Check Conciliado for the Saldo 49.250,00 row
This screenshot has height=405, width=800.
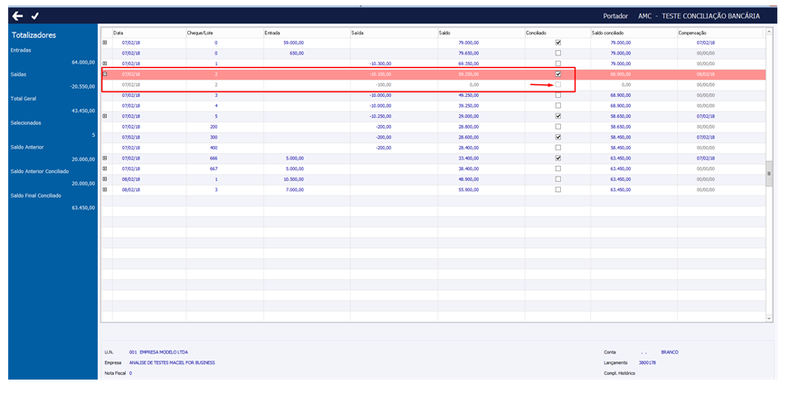[x=558, y=95]
